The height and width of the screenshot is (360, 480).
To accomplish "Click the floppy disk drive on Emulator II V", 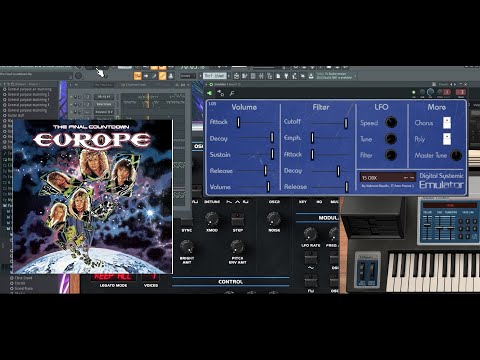I will click(373, 226).
